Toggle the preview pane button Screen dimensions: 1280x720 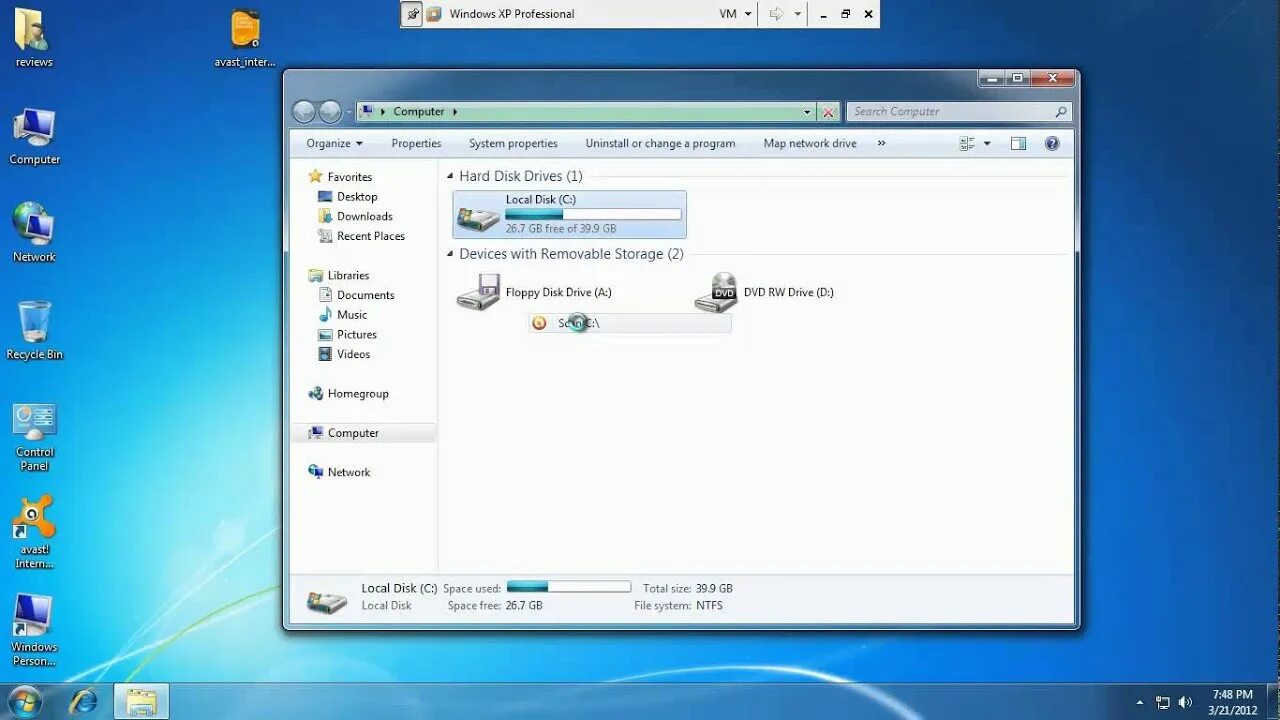pos(1018,143)
